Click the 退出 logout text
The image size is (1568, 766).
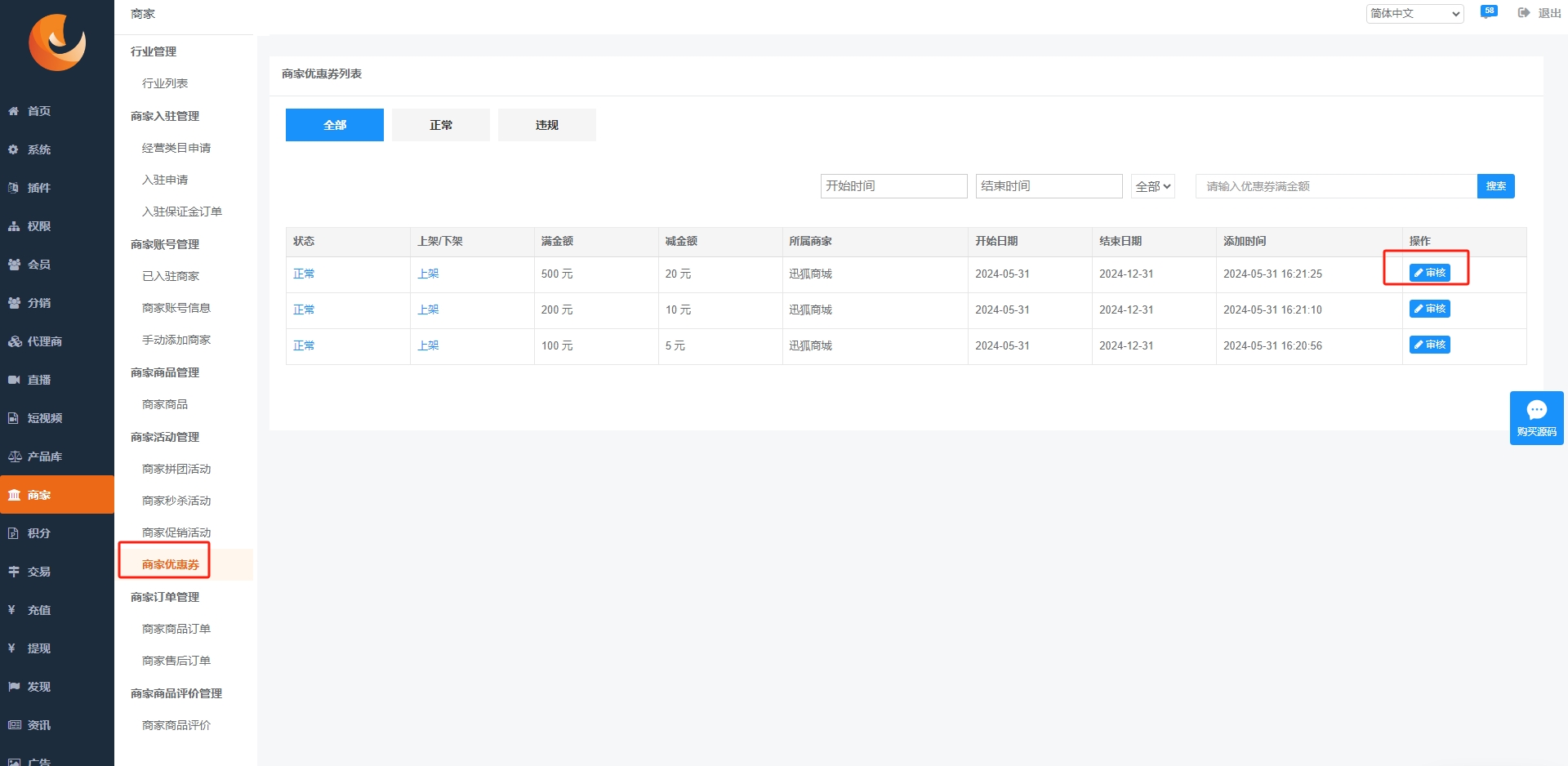click(1549, 13)
